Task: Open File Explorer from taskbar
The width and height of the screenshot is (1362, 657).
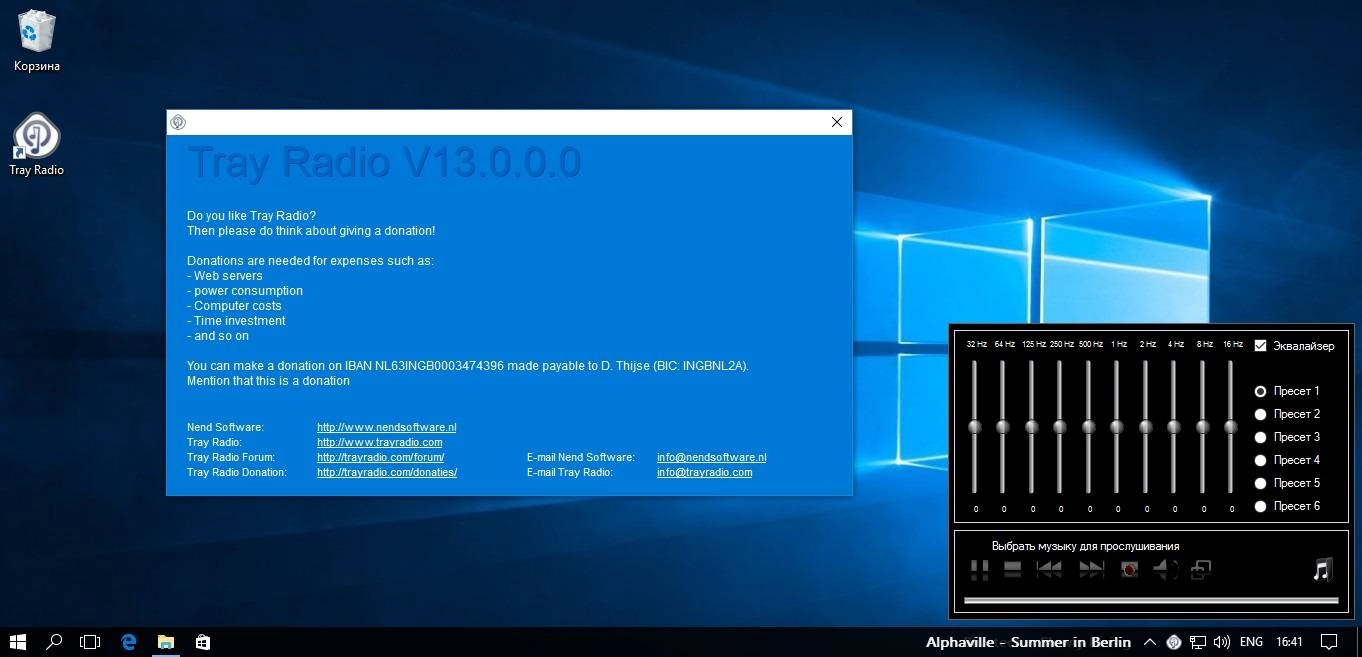Action: coord(165,641)
